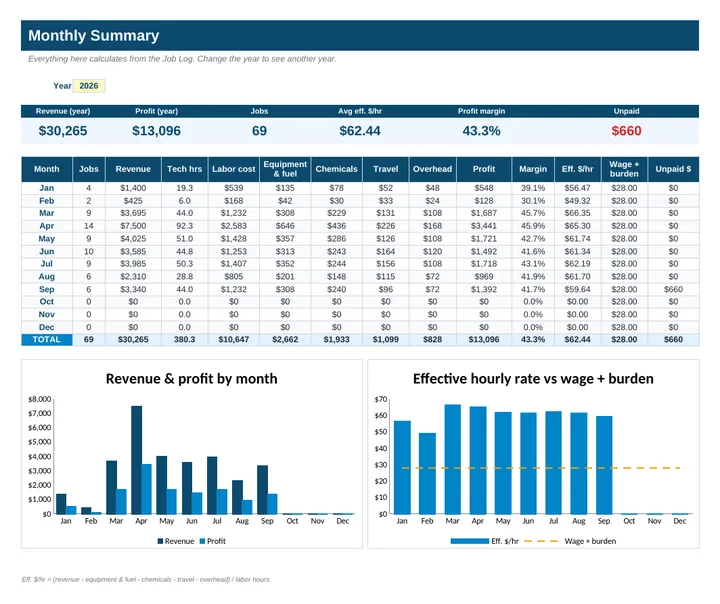Viewport: 720px width, 604px height.
Task: Click Feb revenue cell $425
Action: 133,201
